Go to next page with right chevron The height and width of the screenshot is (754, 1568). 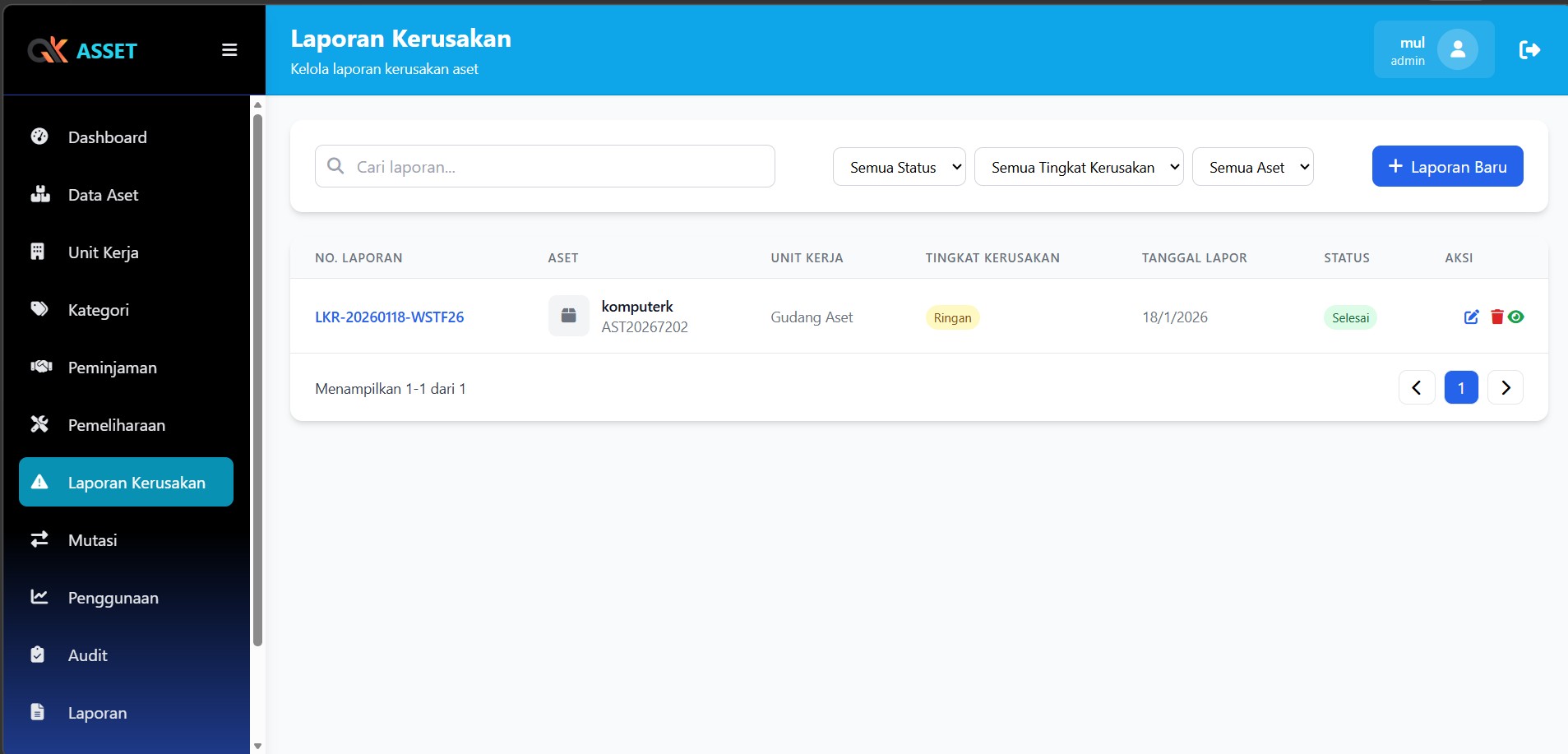pyautogui.click(x=1505, y=387)
